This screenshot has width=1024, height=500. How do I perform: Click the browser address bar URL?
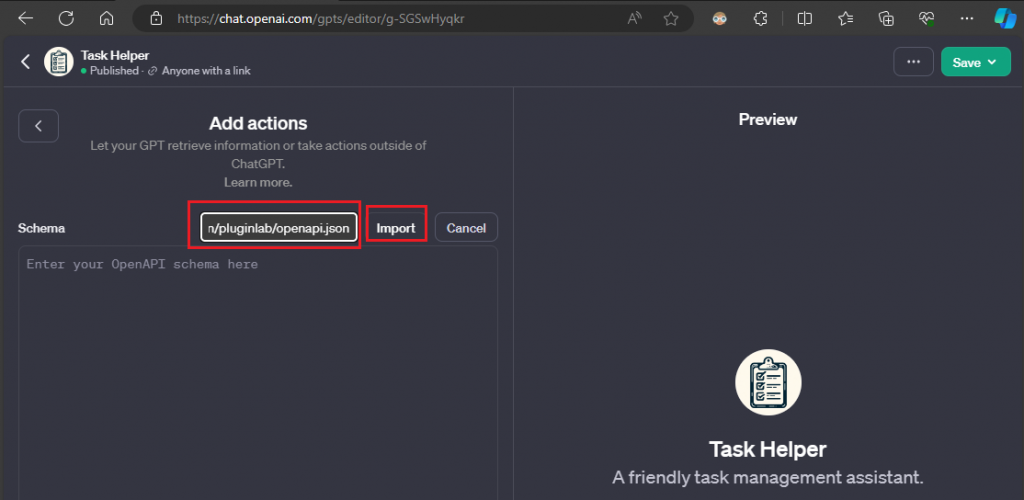click(321, 19)
